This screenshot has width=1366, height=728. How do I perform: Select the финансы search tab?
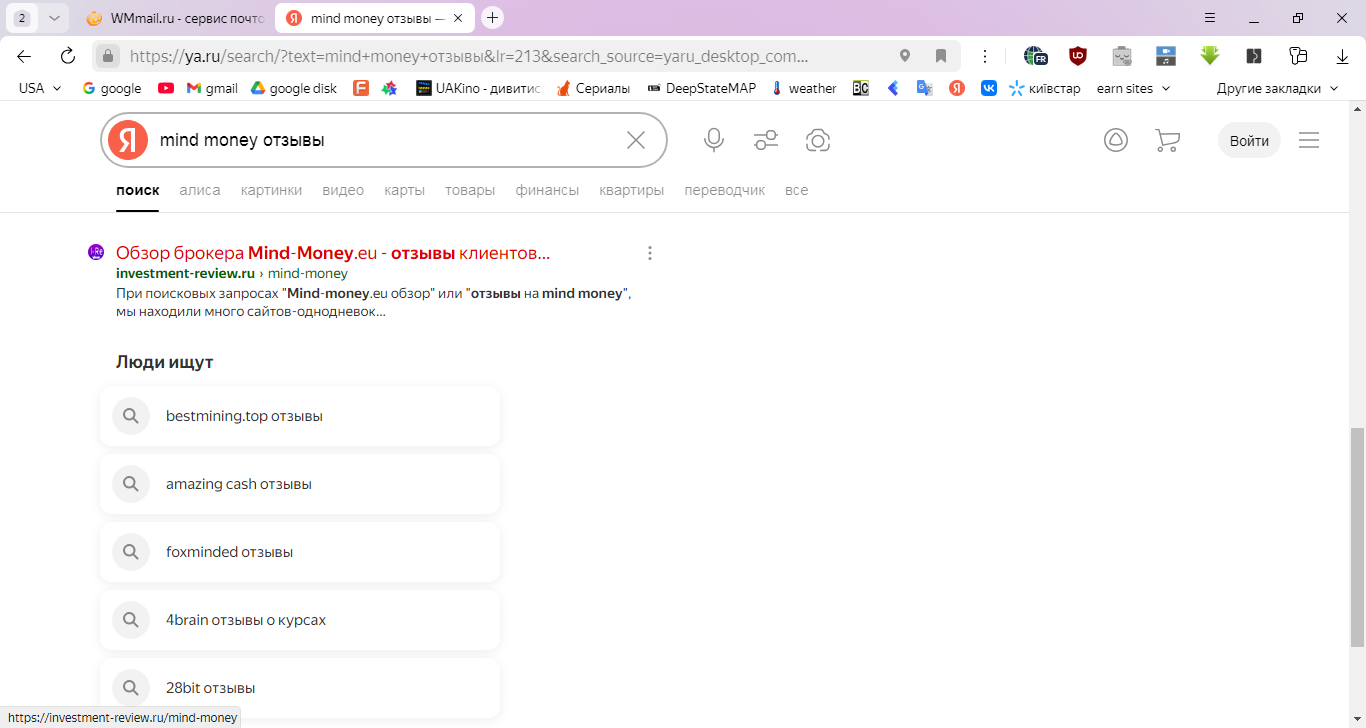tap(547, 190)
